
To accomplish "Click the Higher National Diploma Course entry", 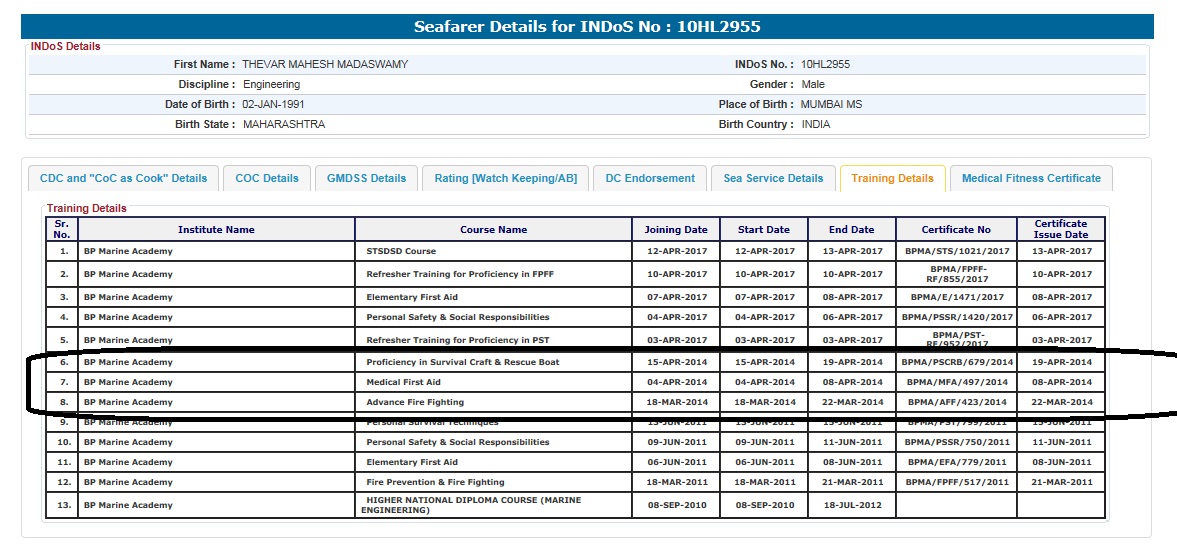I will [472, 505].
